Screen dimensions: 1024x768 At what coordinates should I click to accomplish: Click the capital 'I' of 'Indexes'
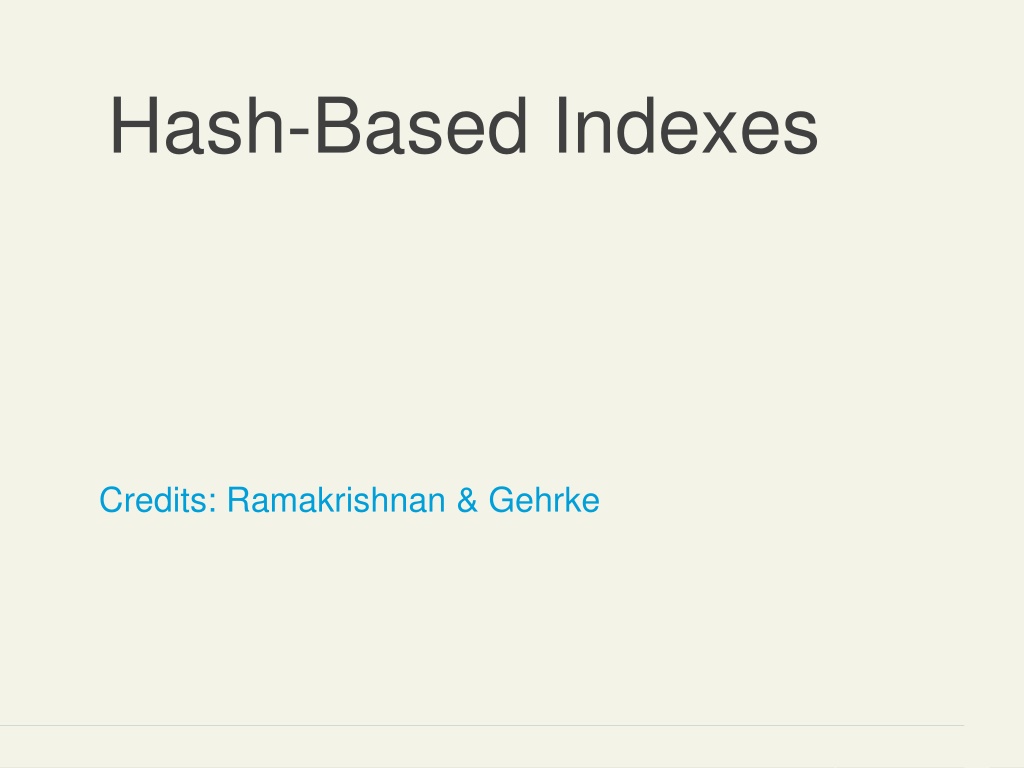click(x=562, y=125)
